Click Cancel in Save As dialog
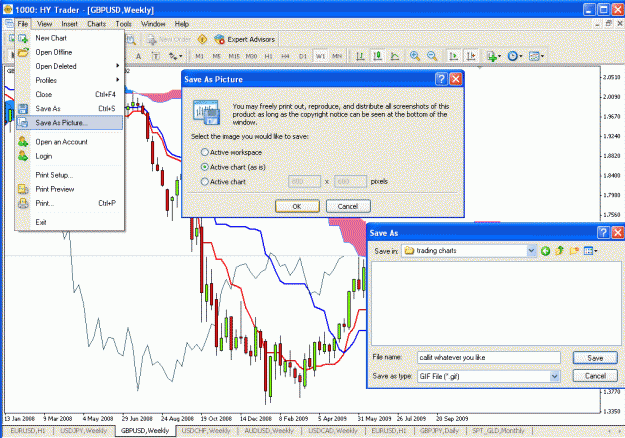 pyautogui.click(x=595, y=376)
